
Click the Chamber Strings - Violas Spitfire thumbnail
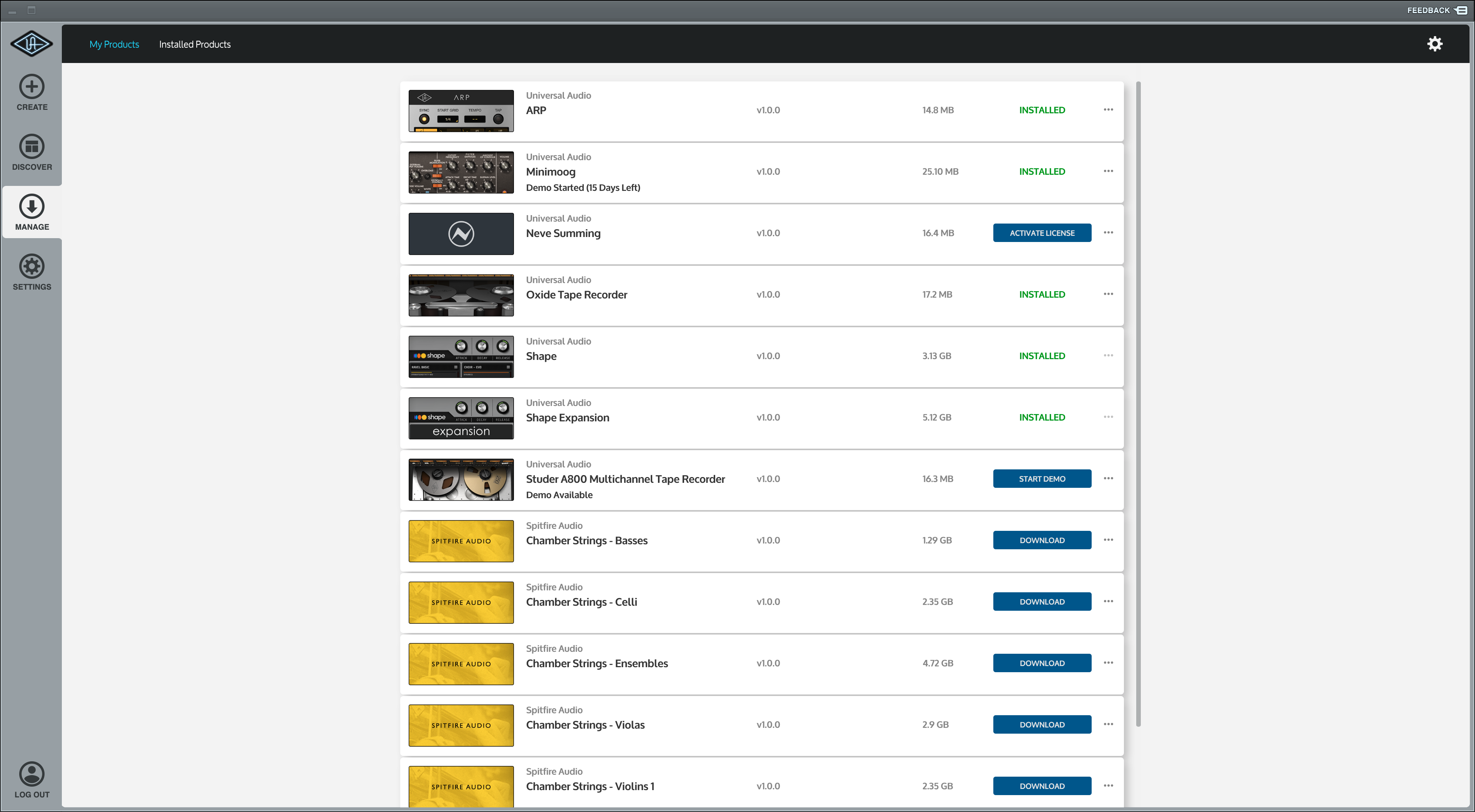pos(461,726)
